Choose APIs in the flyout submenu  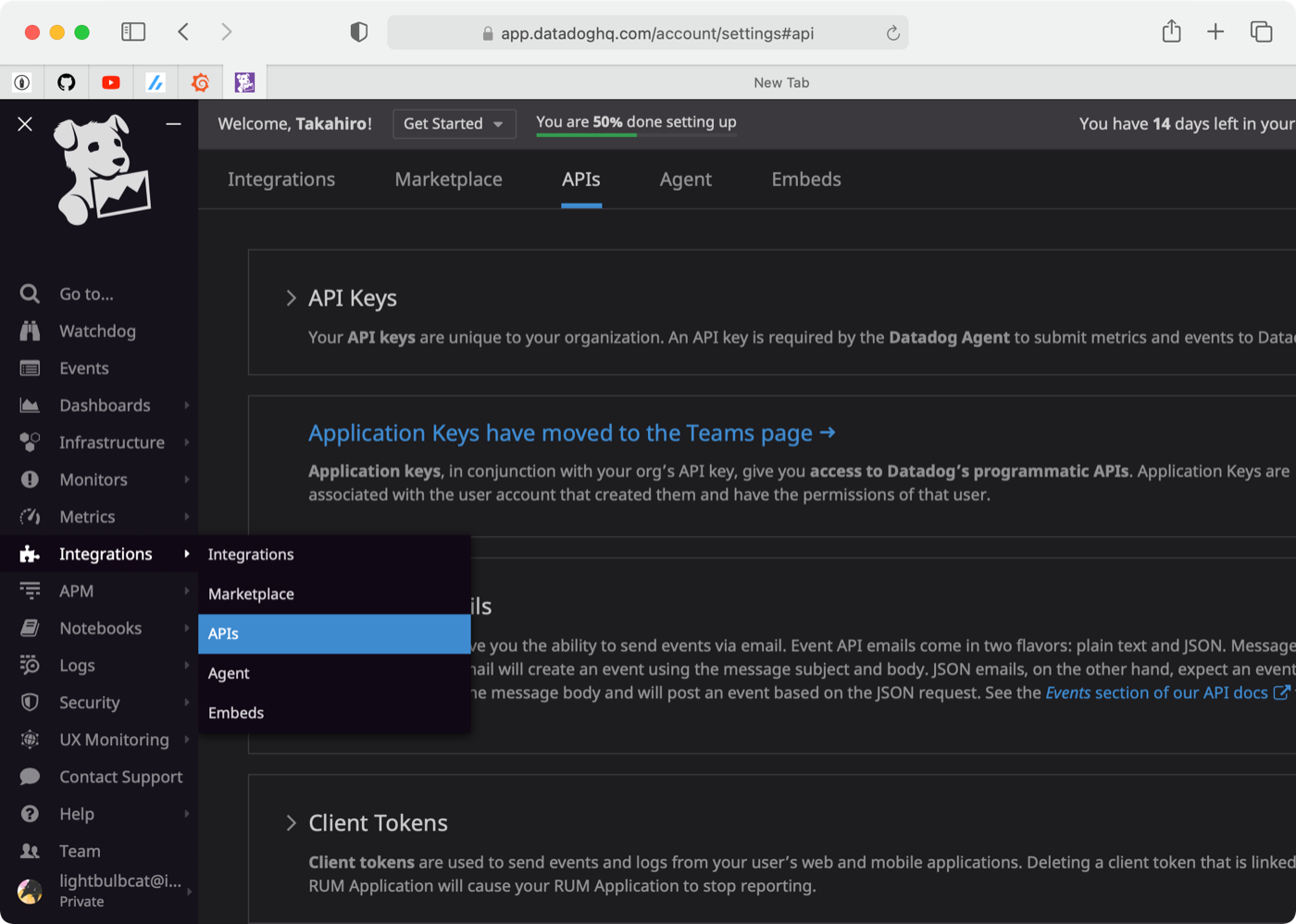tap(334, 633)
